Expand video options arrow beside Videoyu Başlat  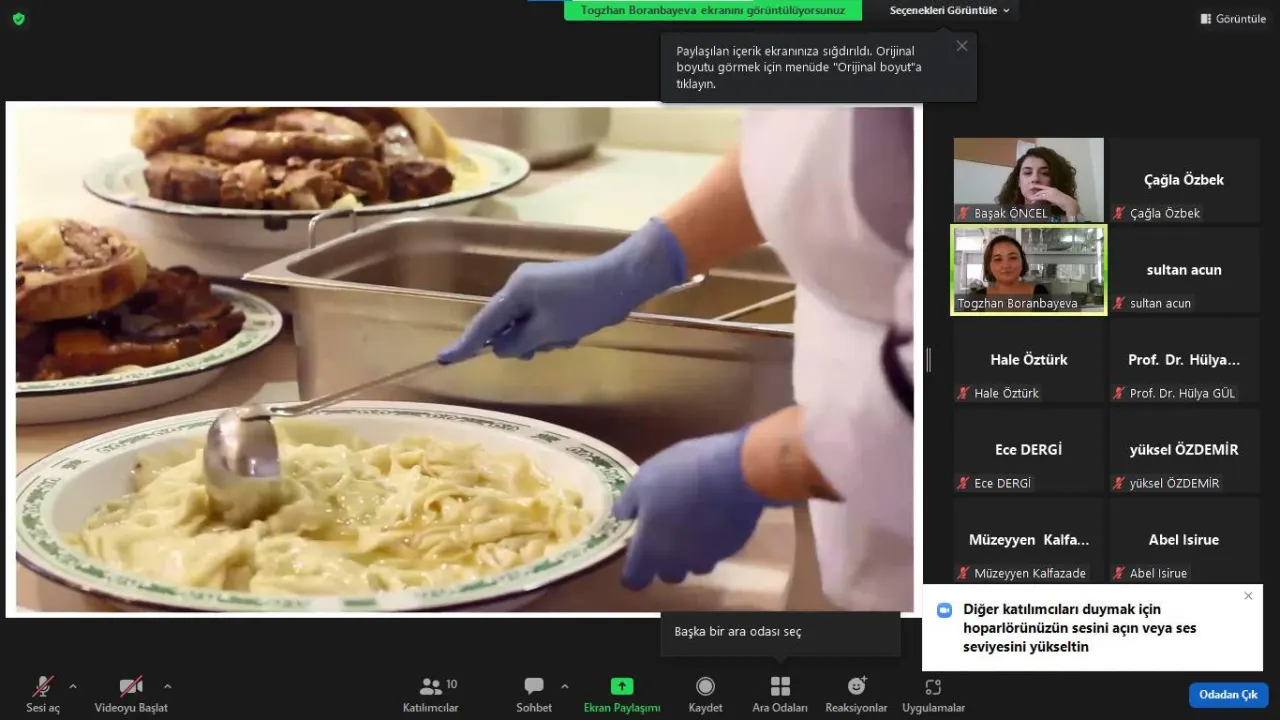point(167,687)
